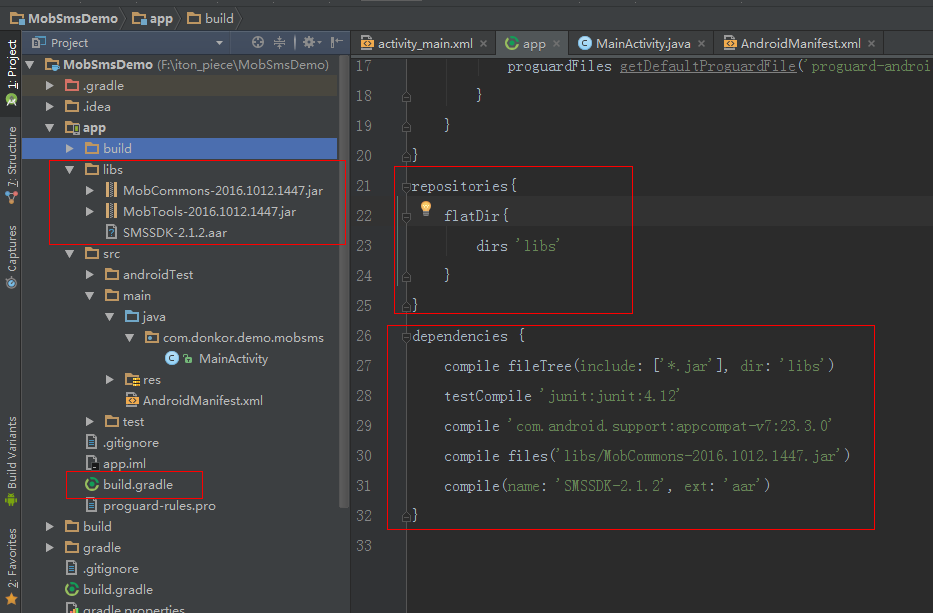Select the MobSmsDemo project root node
Screen dimensions: 933x613
coord(187,64)
